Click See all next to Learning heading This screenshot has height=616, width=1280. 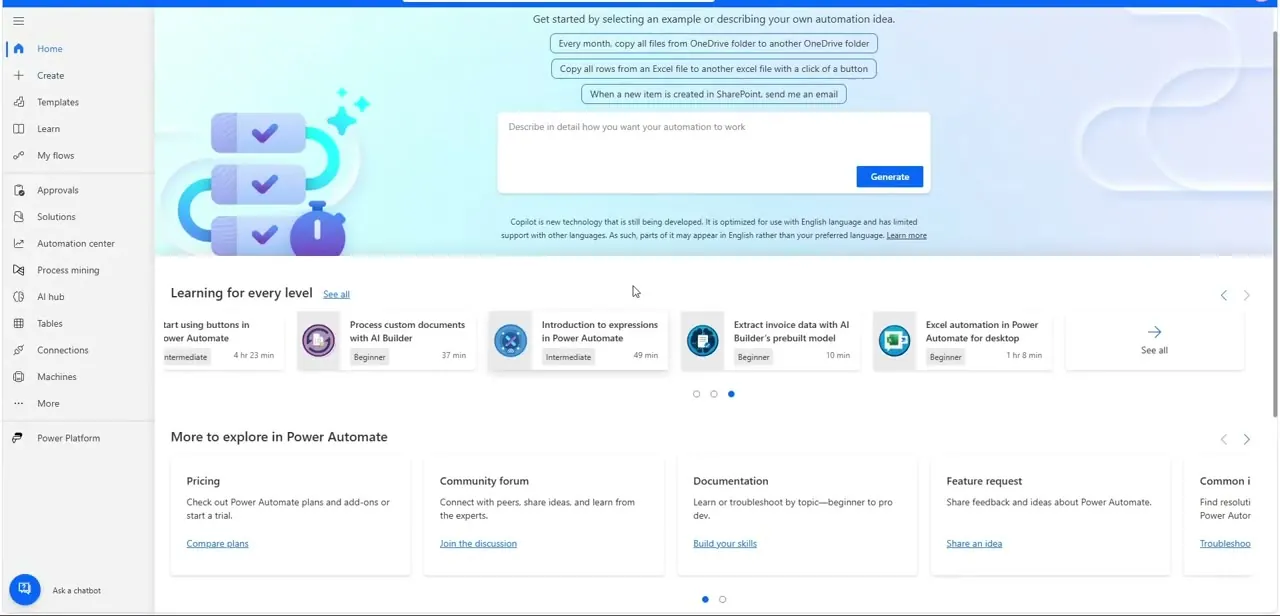336,294
